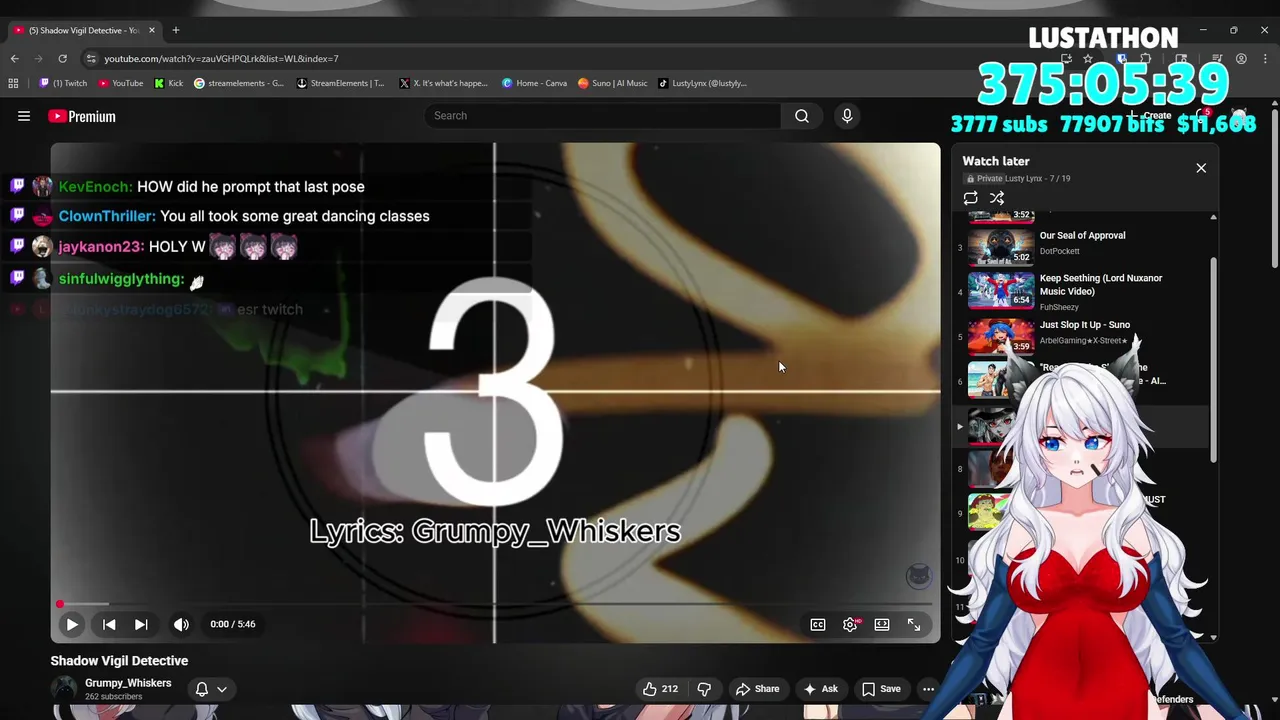
Task: Select the Keep Seething video thumbnail
Action: [1001, 291]
